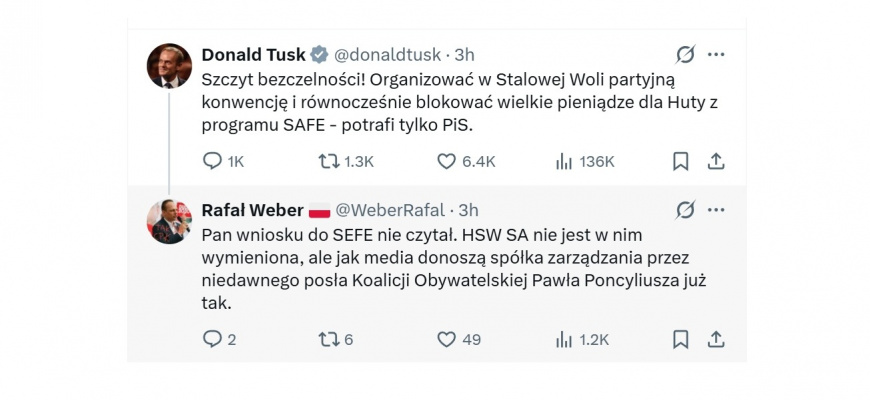The height and width of the screenshot is (400, 870).
Task: Open Rafał Weber's profile picture
Action: [x=169, y=222]
